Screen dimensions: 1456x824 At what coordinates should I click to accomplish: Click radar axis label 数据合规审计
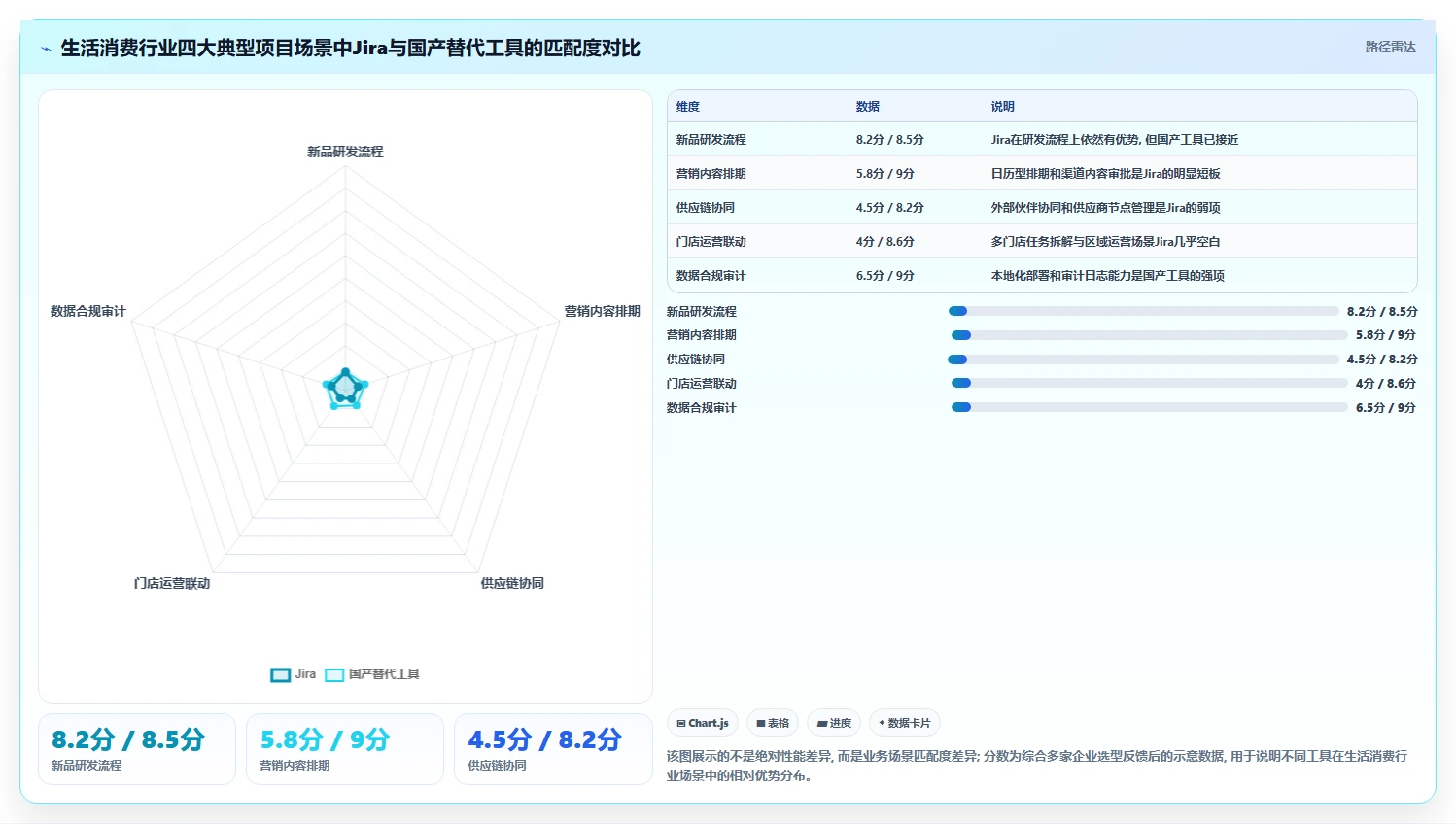click(88, 311)
